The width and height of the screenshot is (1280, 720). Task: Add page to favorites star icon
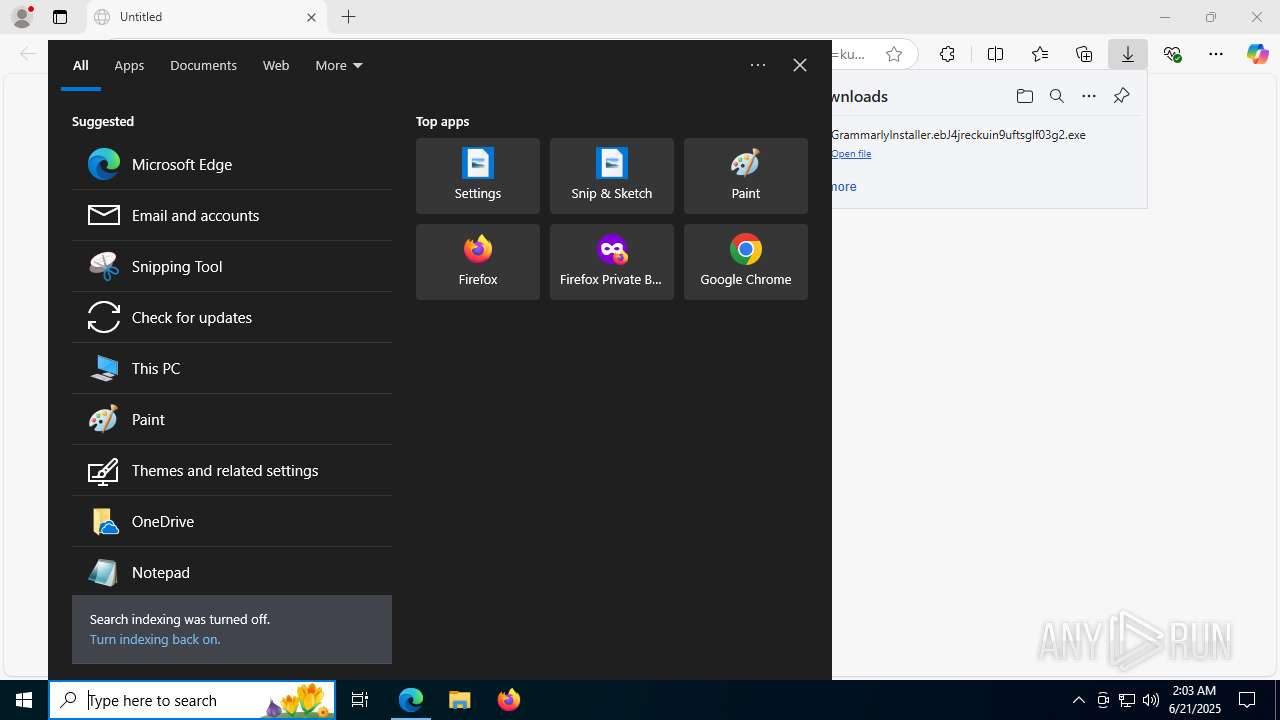point(894,54)
